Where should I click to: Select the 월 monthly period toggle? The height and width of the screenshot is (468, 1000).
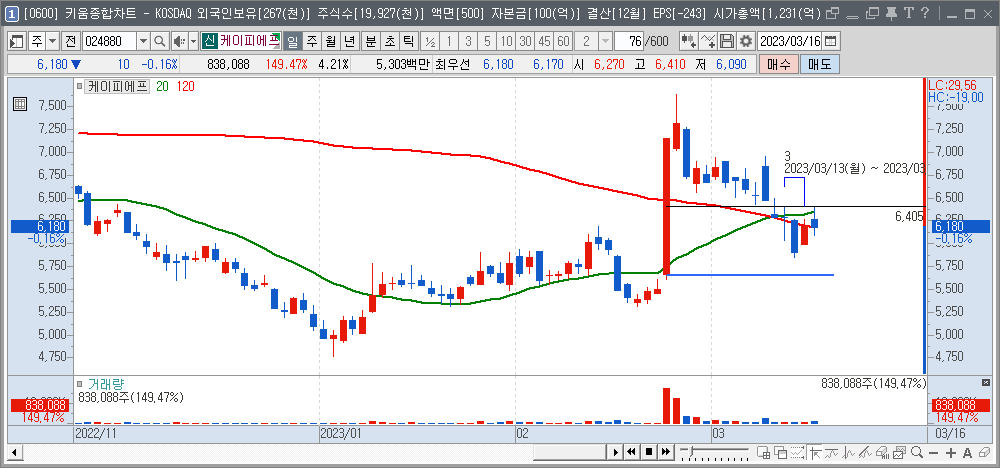(x=330, y=41)
